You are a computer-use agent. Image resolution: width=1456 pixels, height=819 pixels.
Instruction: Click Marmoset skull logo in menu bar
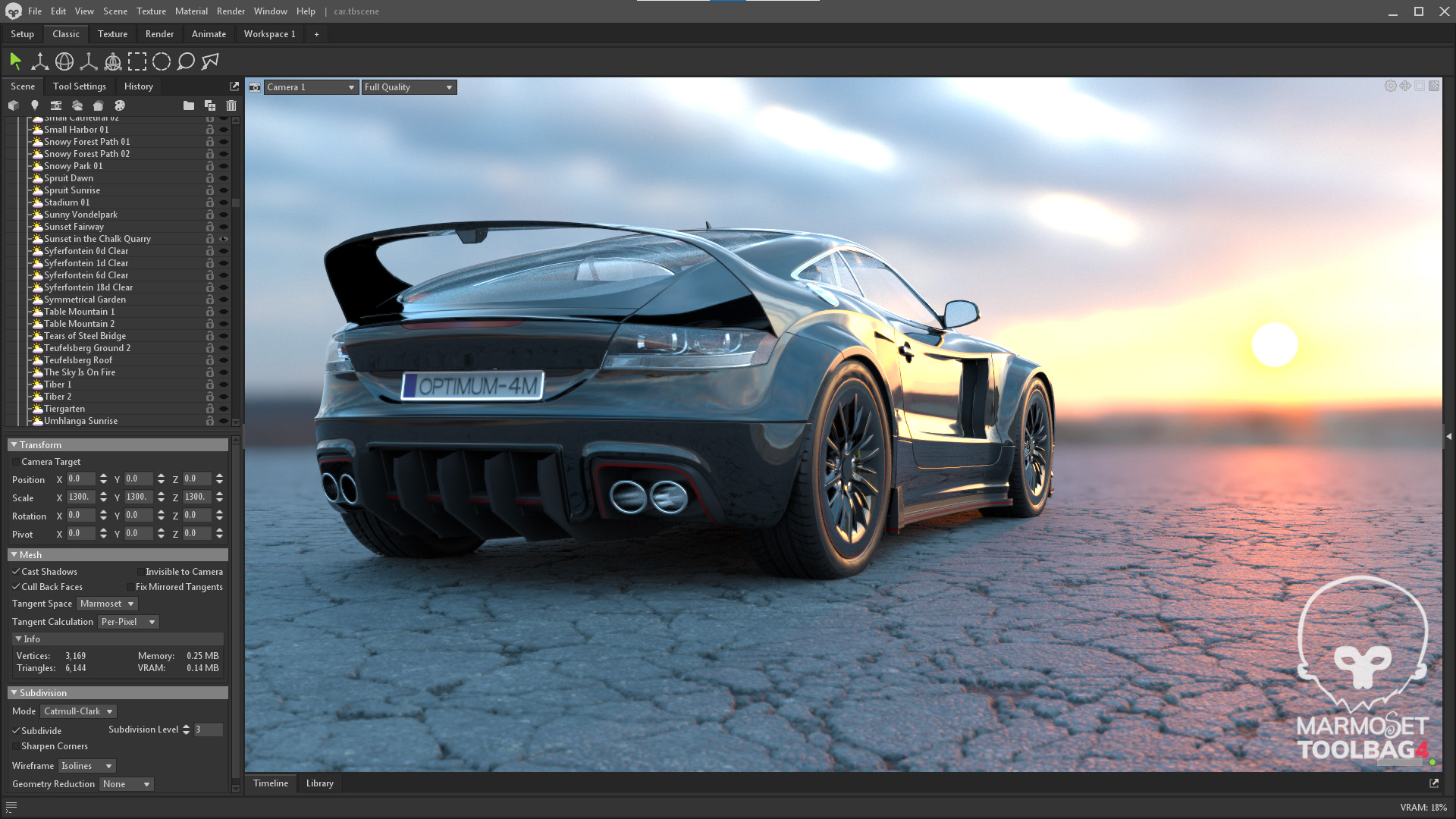coord(14,11)
